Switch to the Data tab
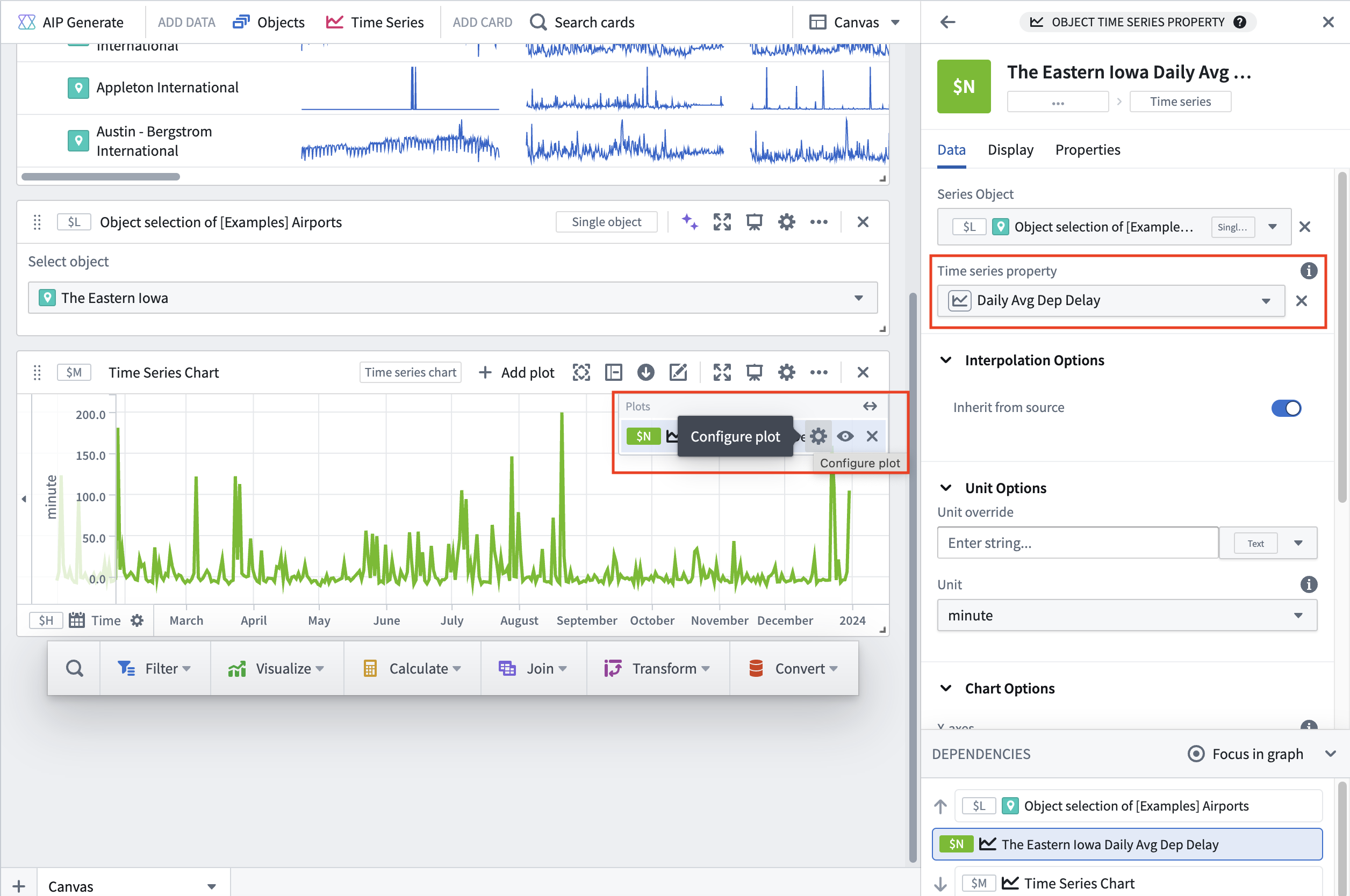The height and width of the screenshot is (896, 1350). click(x=952, y=150)
